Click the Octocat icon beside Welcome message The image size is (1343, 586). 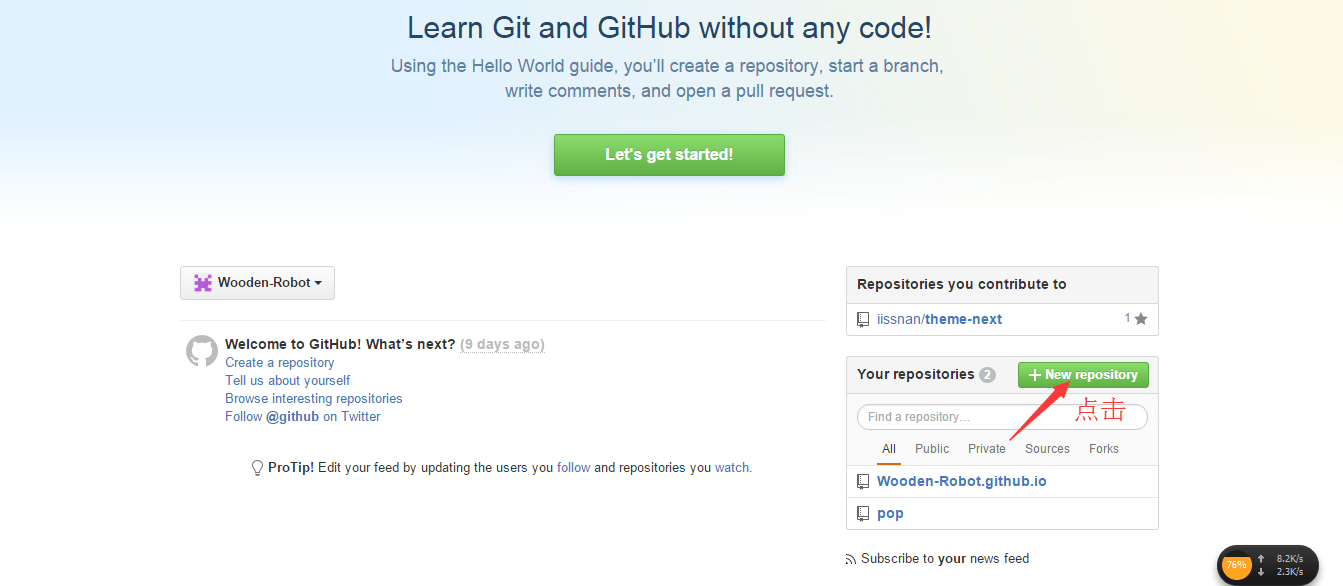tap(202, 351)
